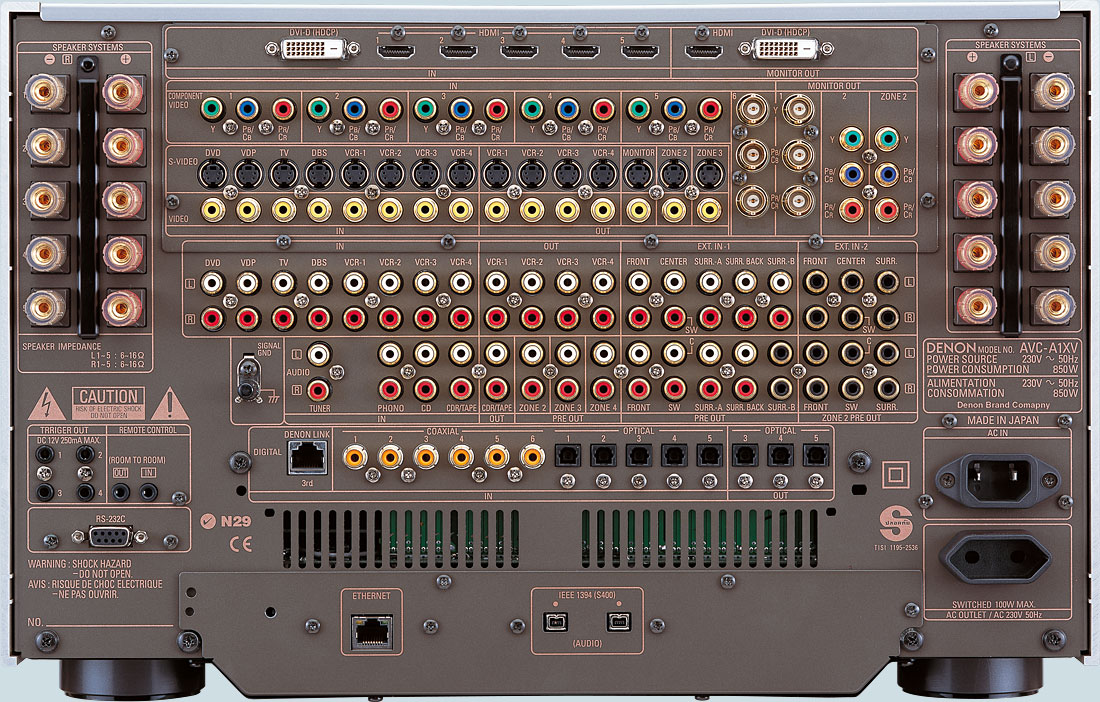1100x702 pixels.
Task: Click the POWER CONSUMPTION 850W text
Action: point(1002,370)
